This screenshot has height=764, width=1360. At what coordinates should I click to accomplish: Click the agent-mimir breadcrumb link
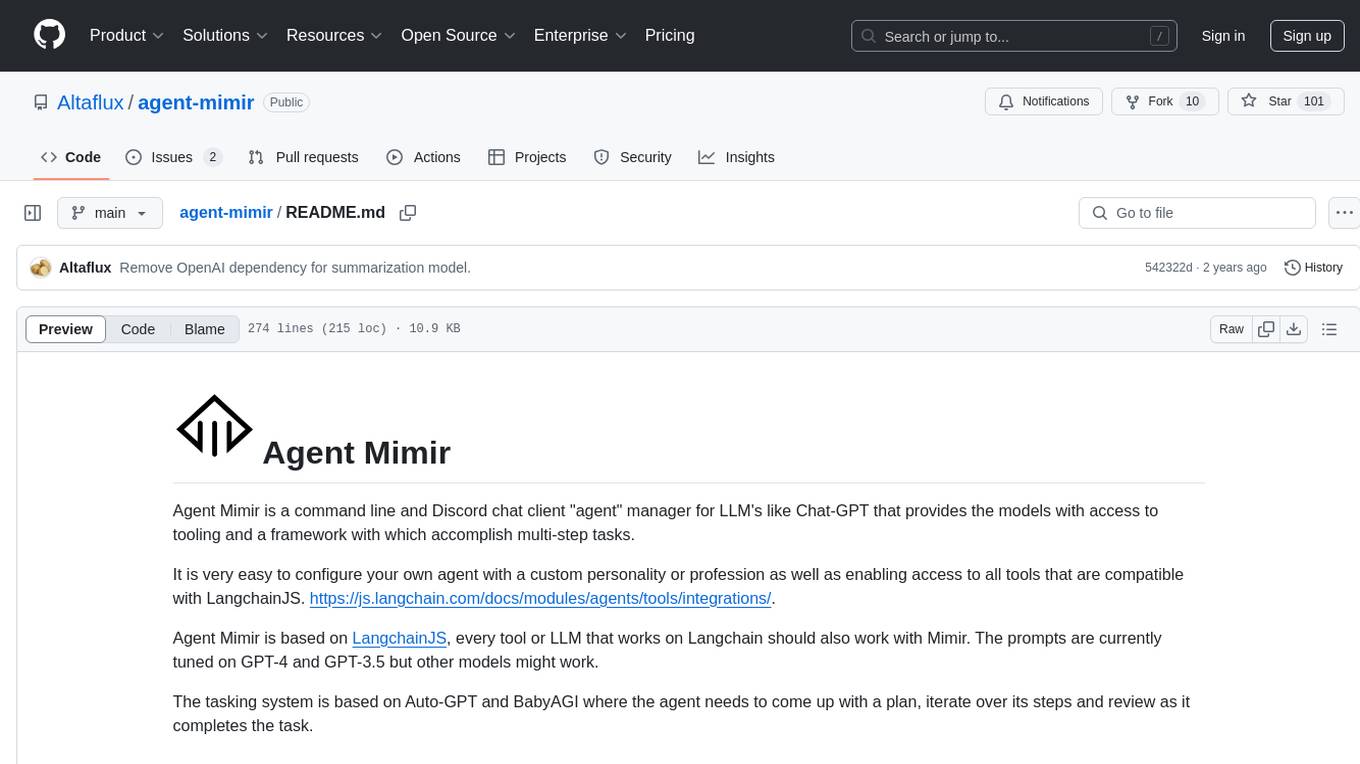(226, 212)
